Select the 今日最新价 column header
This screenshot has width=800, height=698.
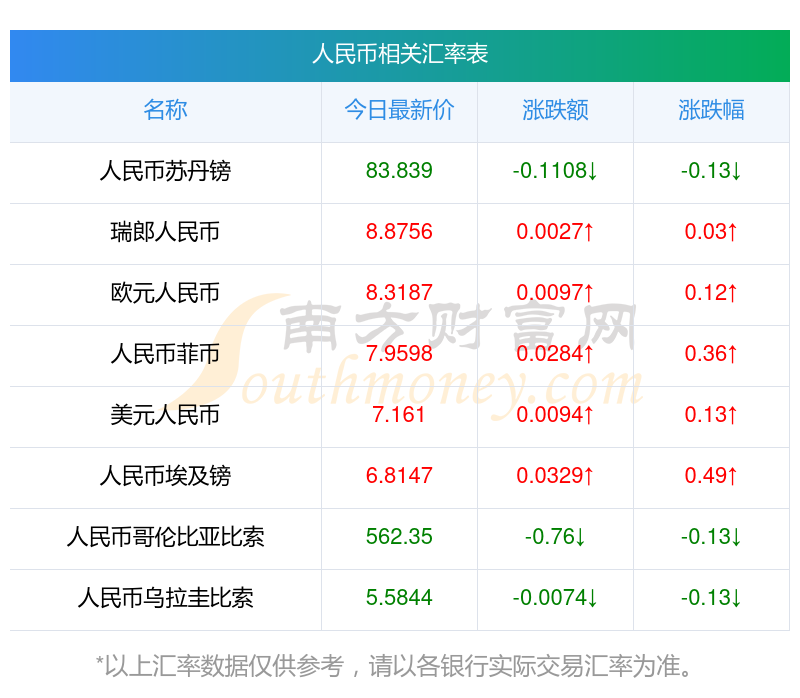pyautogui.click(x=399, y=110)
